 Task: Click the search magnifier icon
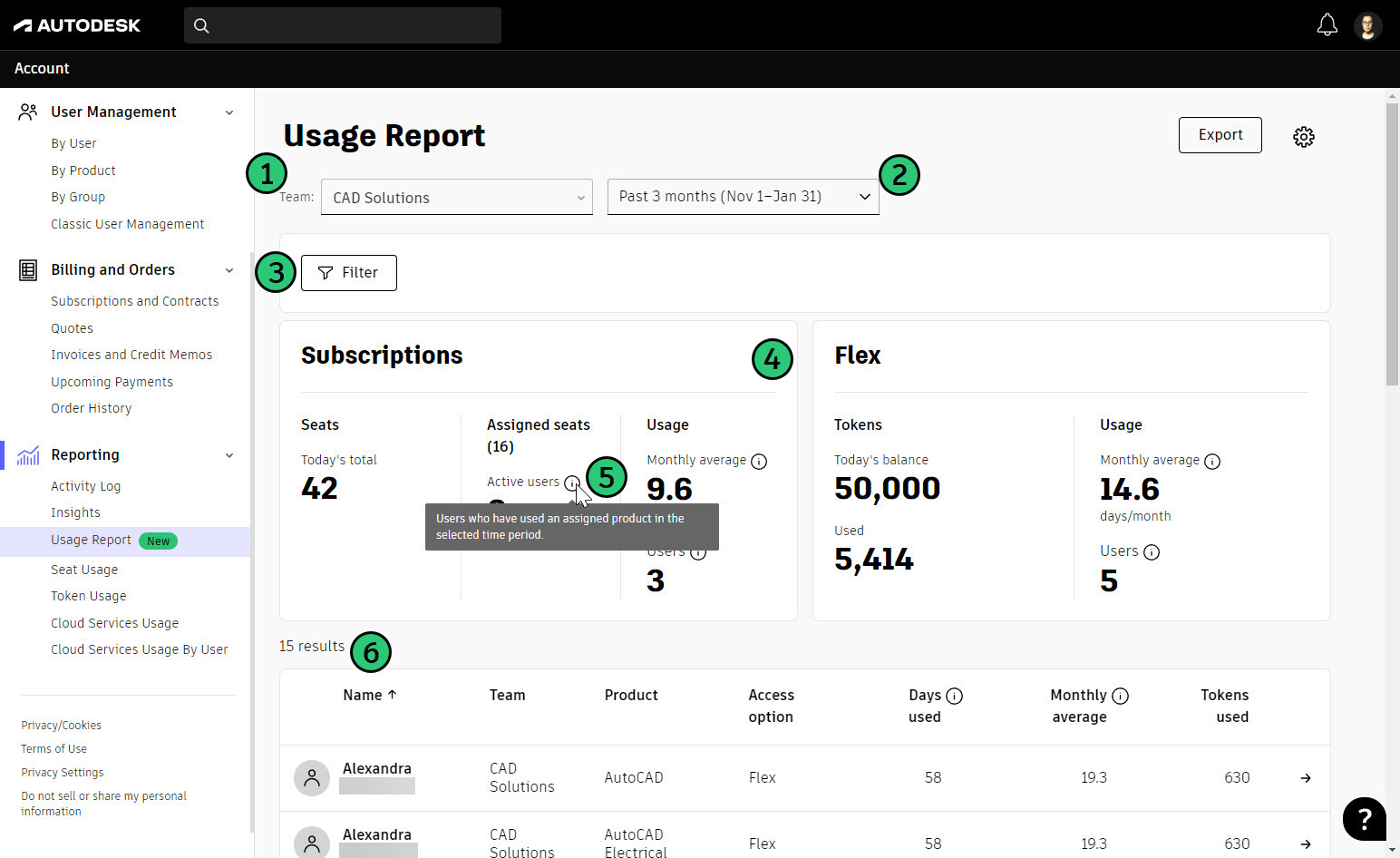[201, 25]
